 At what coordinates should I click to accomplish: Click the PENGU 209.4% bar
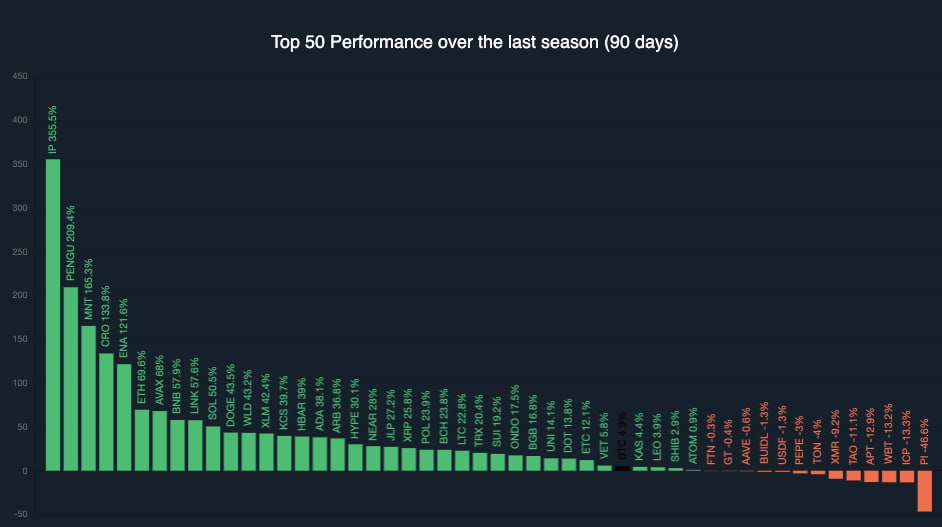[71, 378]
